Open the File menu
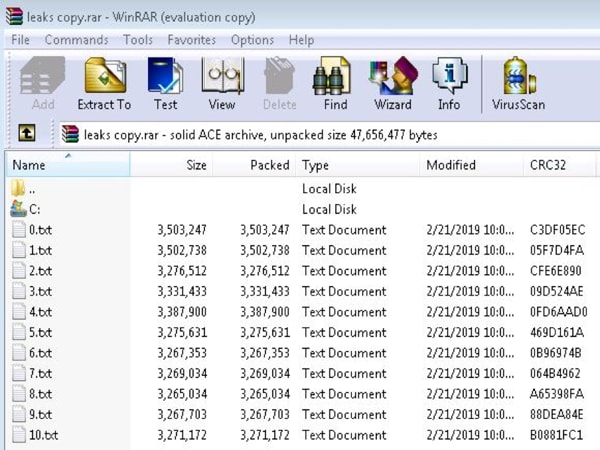The height and width of the screenshot is (450, 600). (20, 40)
